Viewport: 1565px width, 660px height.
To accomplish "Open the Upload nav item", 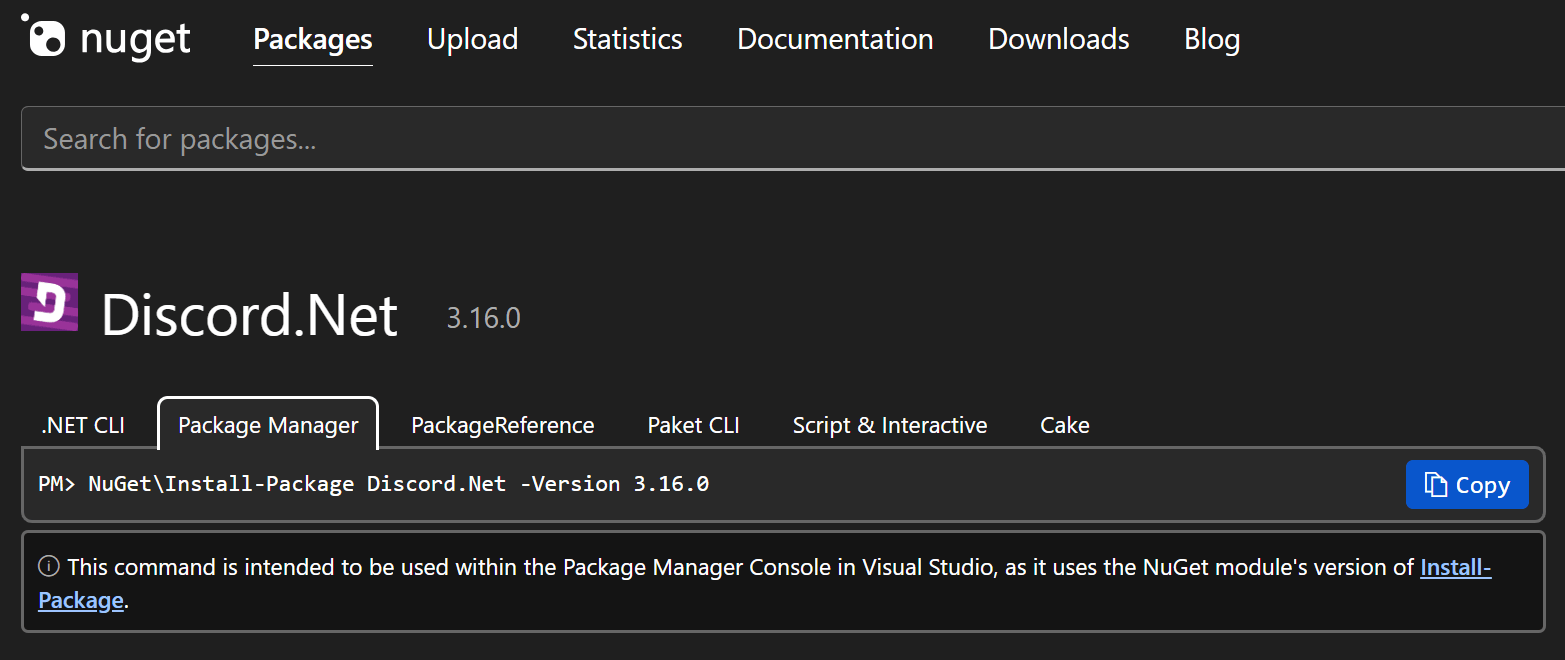I will coord(472,39).
